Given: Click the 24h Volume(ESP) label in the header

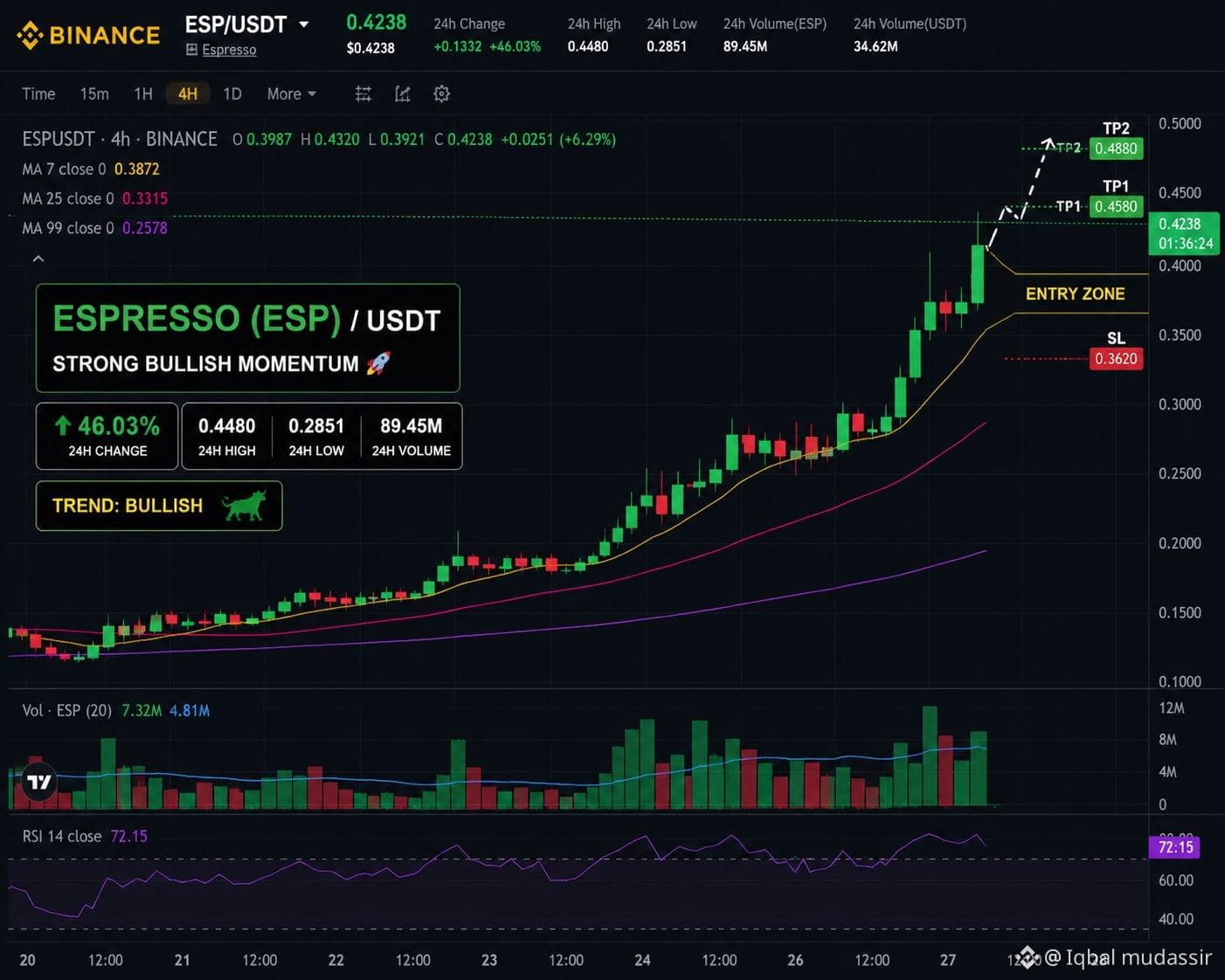Looking at the screenshot, I should 775,24.
